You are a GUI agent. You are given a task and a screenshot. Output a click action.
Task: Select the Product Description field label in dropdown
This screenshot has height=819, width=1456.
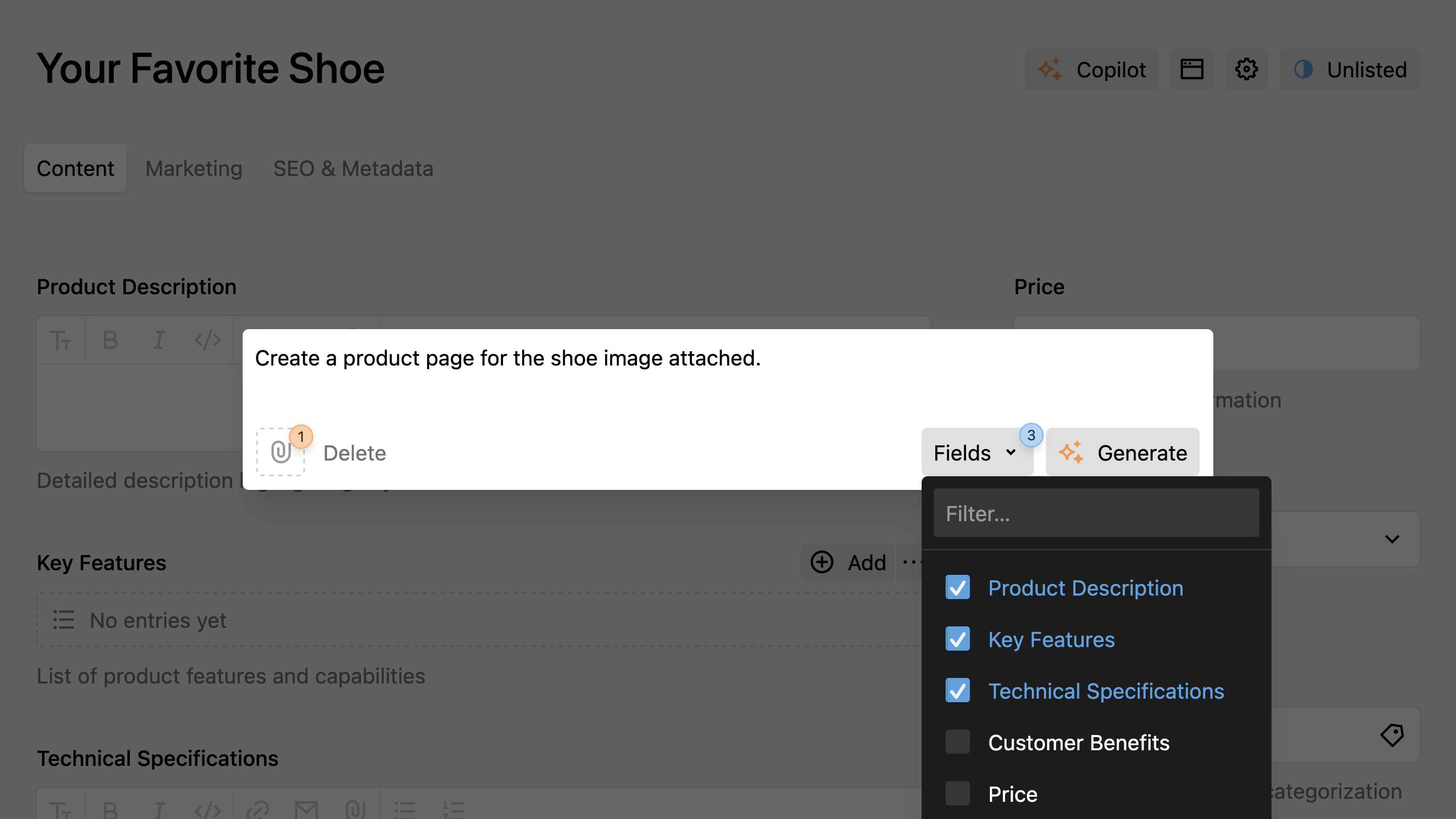(x=1085, y=588)
